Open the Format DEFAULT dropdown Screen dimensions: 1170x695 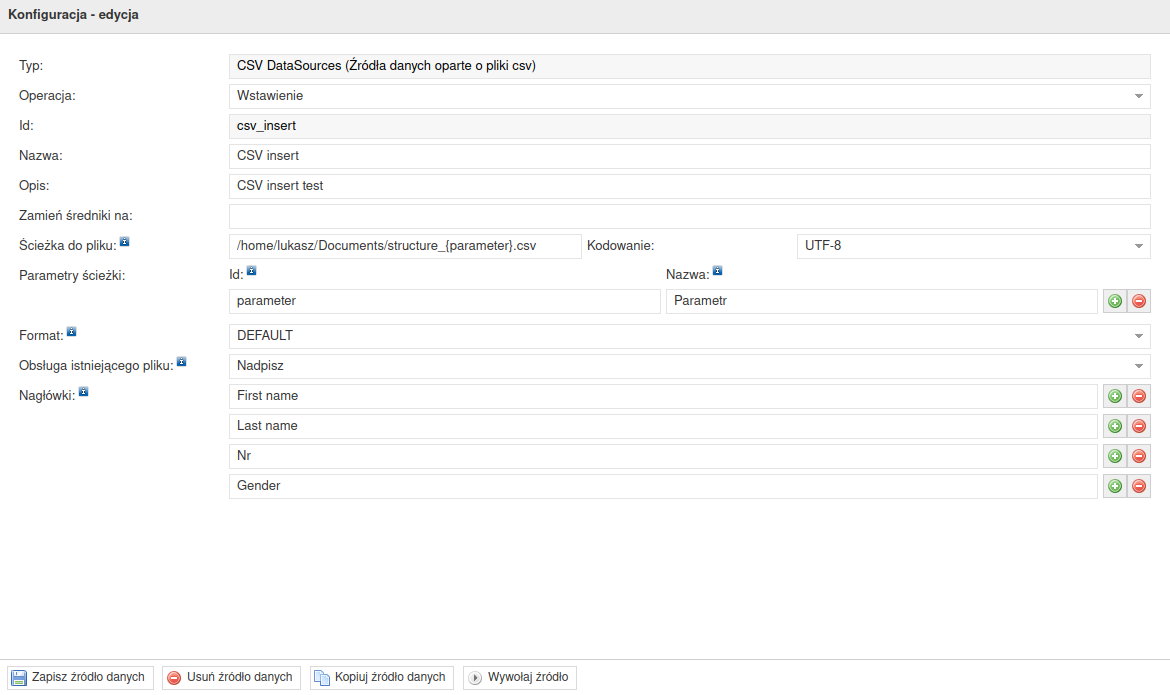tap(689, 336)
